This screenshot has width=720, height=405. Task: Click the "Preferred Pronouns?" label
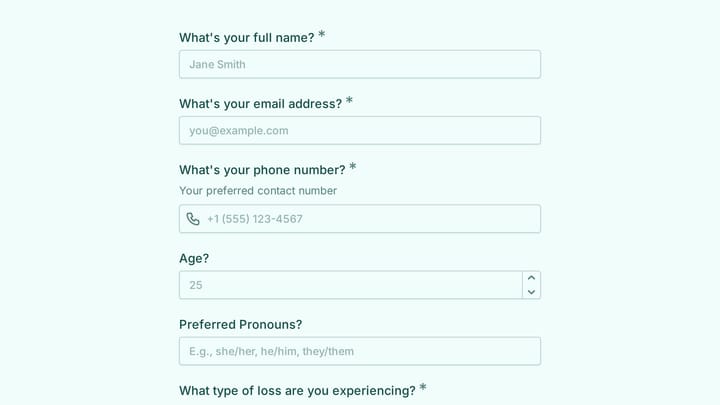click(x=241, y=325)
